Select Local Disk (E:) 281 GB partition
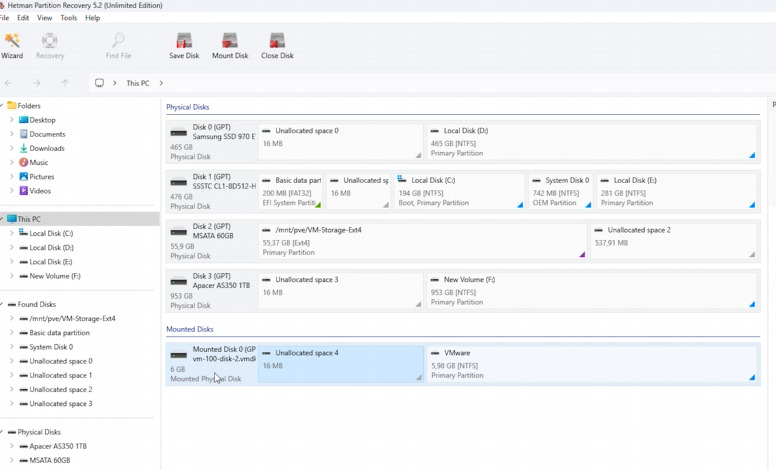 (x=677, y=191)
